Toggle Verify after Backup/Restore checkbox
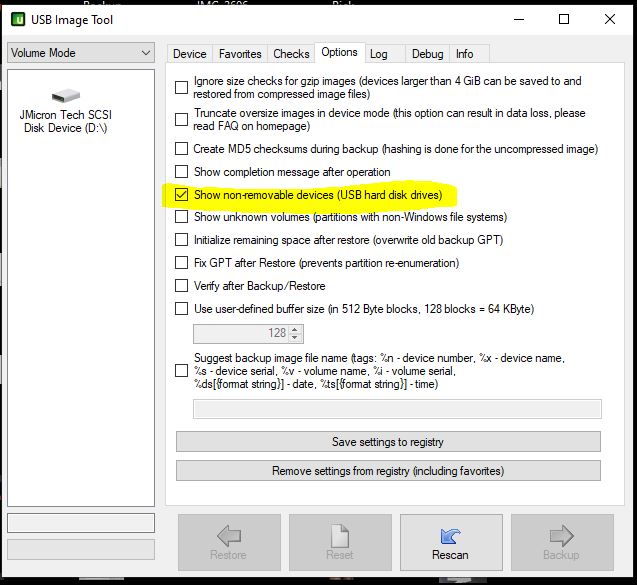 (181, 286)
